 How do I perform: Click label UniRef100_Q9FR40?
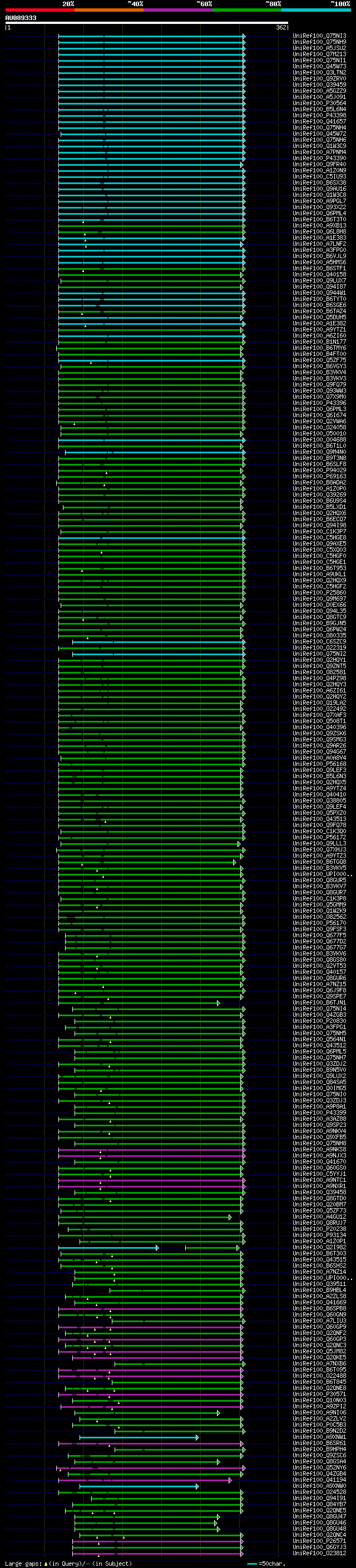319,164
